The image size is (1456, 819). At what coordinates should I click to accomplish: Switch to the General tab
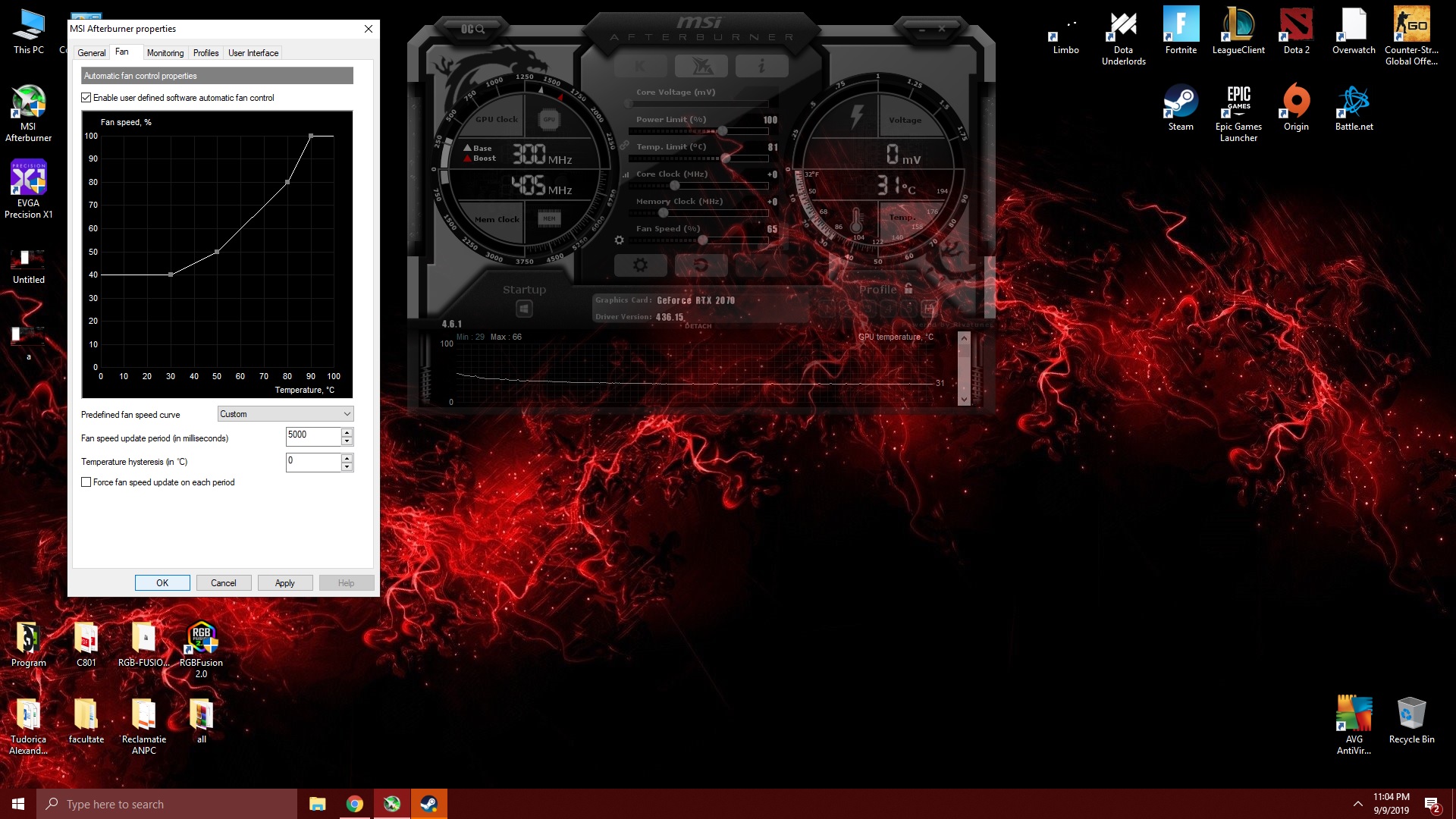click(x=92, y=53)
